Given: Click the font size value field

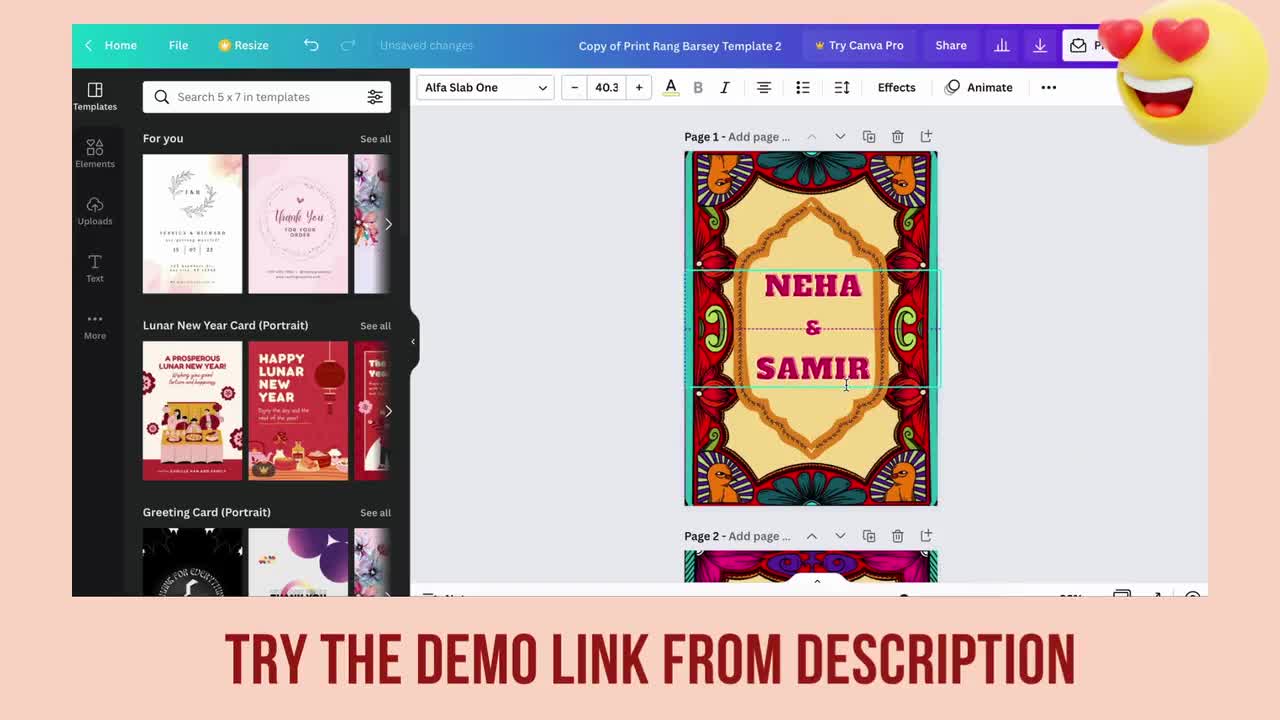Looking at the screenshot, I should pos(607,87).
